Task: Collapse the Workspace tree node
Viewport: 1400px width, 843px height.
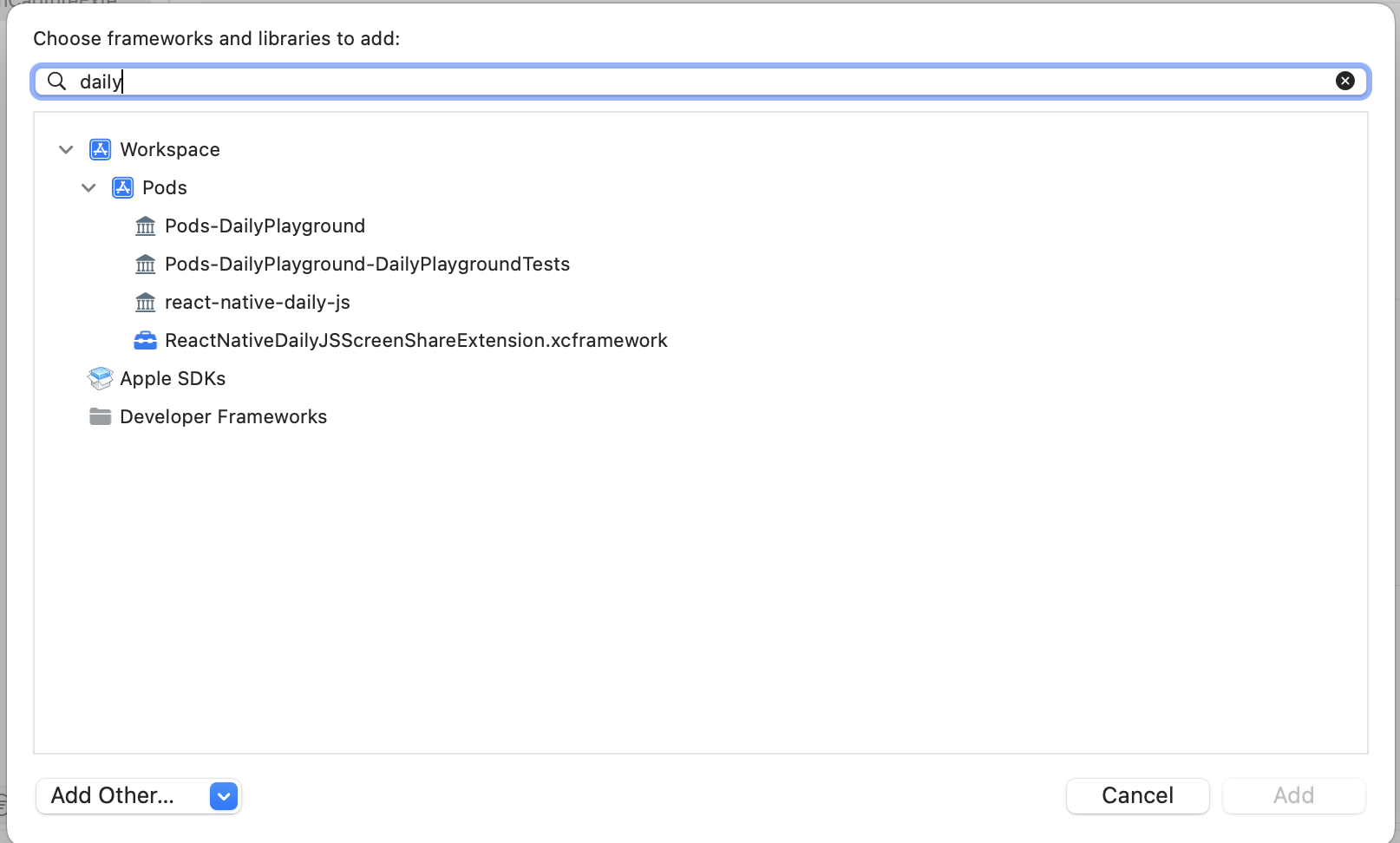Action: click(x=66, y=149)
